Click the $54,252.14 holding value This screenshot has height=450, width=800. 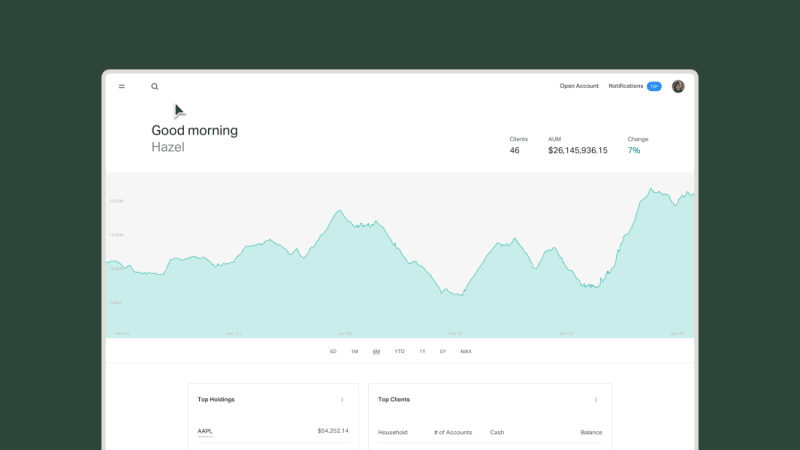coord(333,431)
